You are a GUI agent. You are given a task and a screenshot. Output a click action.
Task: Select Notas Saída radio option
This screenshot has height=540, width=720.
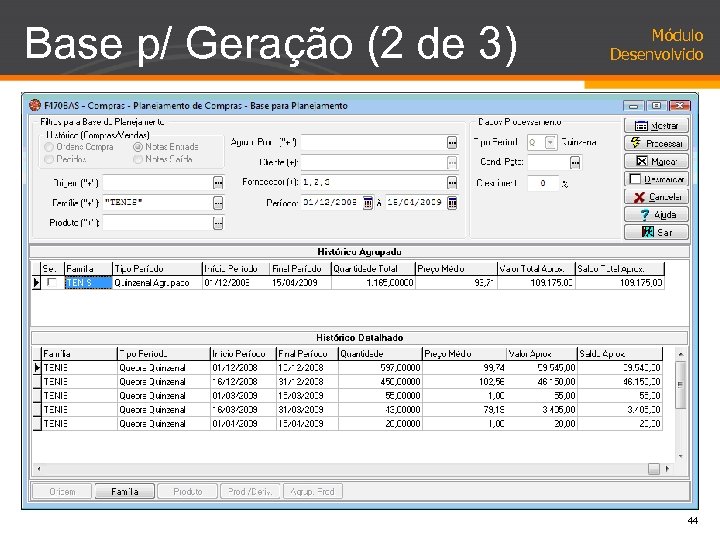coord(138,159)
